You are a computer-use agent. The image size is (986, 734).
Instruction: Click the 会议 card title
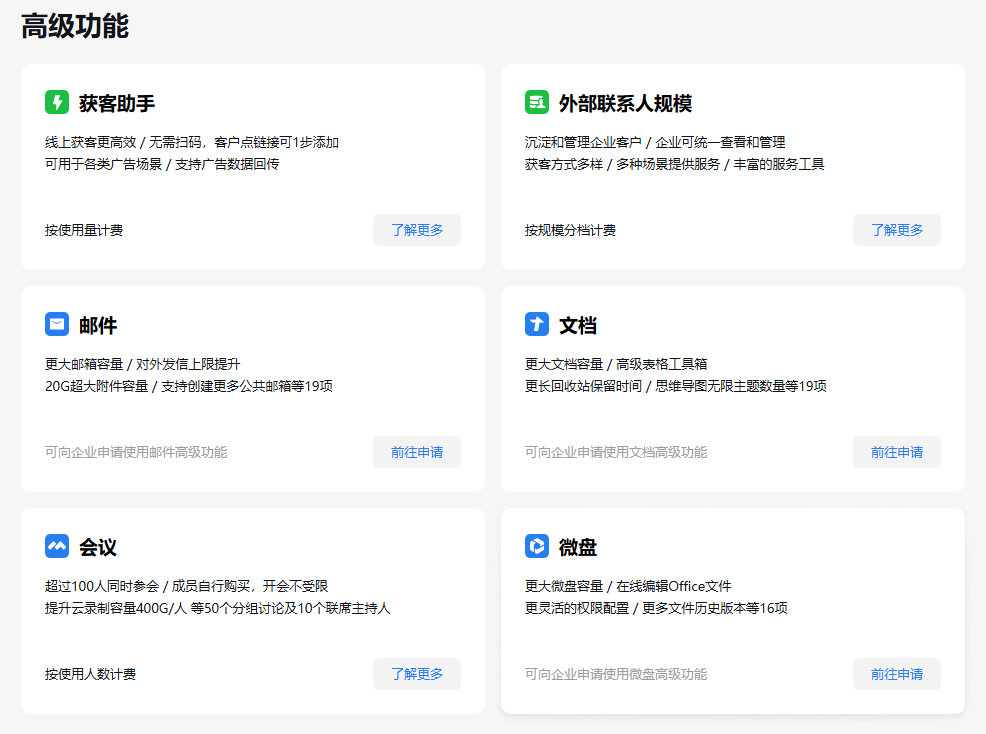(98, 547)
